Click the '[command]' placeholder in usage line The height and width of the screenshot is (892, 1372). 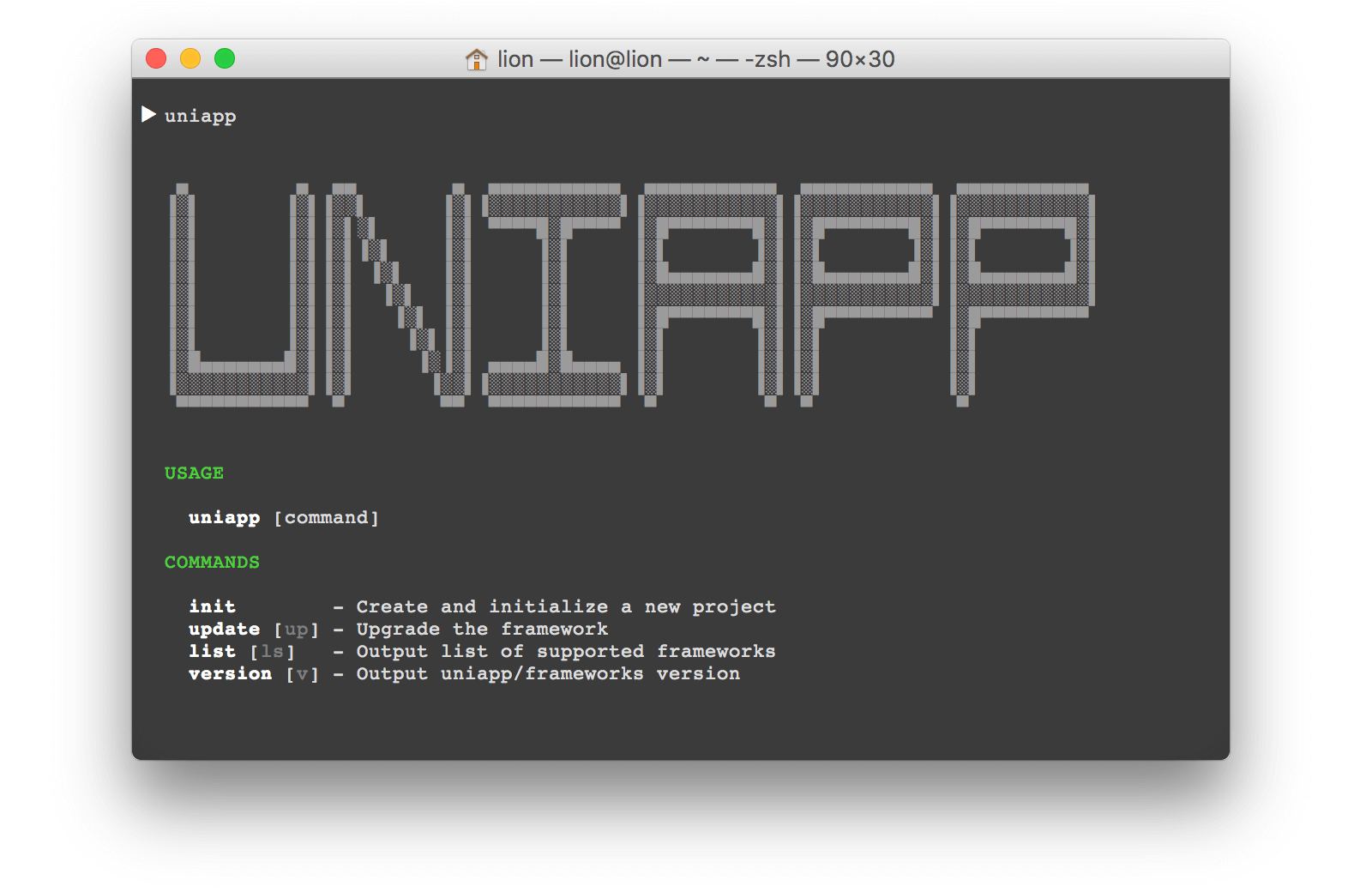(x=326, y=518)
